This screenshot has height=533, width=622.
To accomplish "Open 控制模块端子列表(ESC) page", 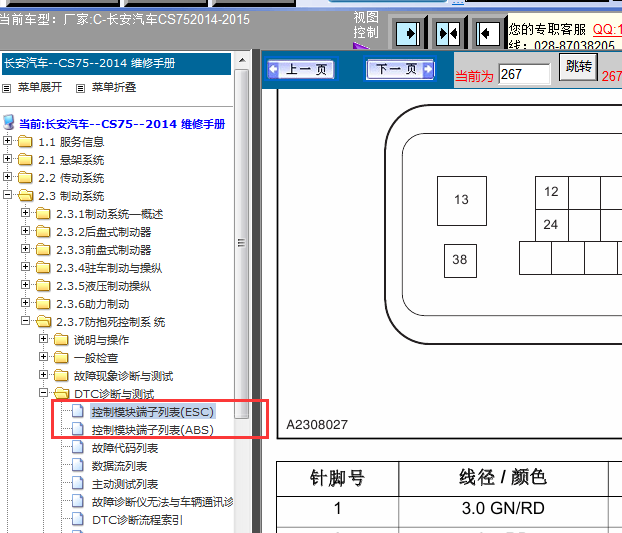I will (153, 412).
